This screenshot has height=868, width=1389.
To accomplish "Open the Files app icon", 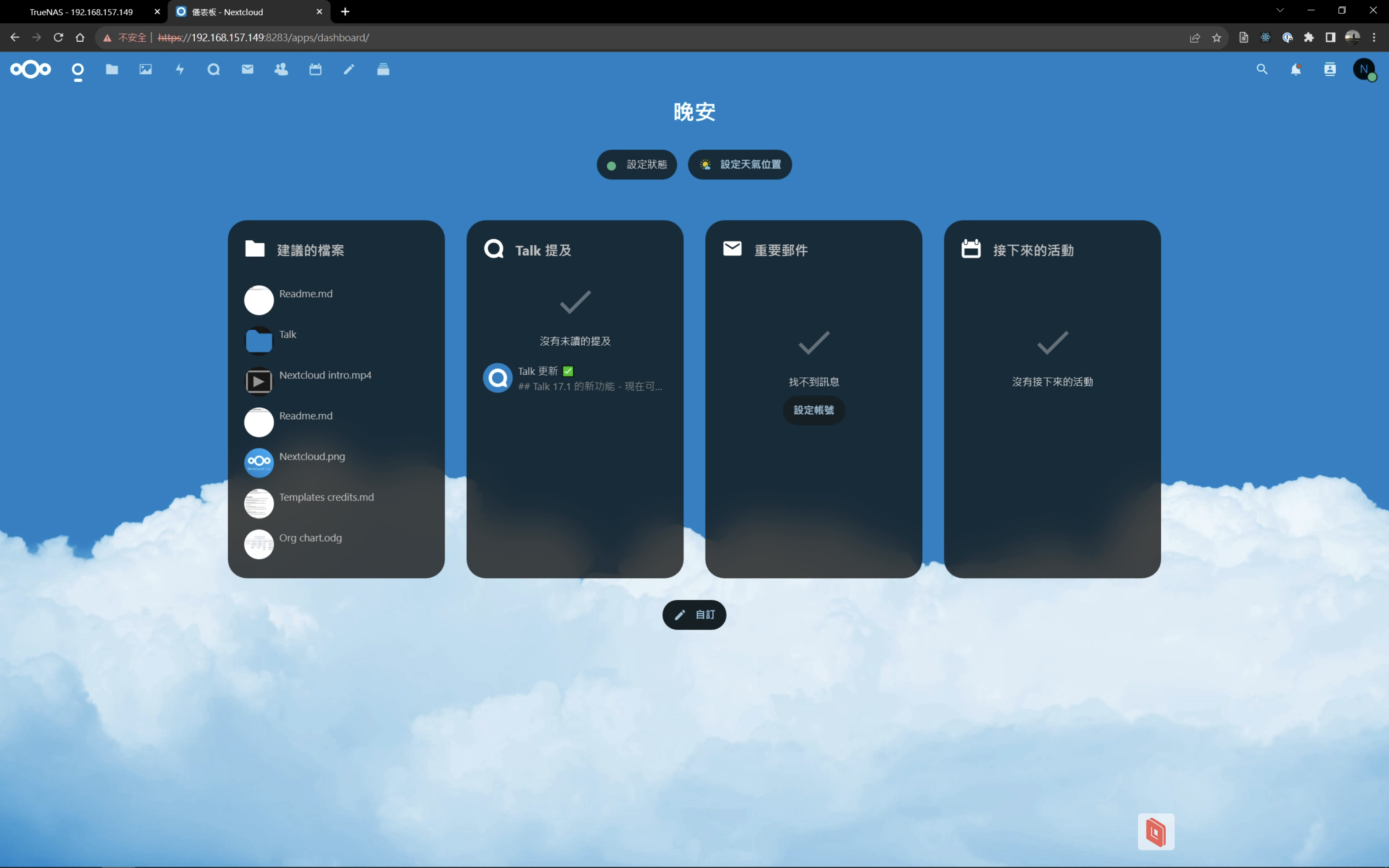I will tap(112, 69).
